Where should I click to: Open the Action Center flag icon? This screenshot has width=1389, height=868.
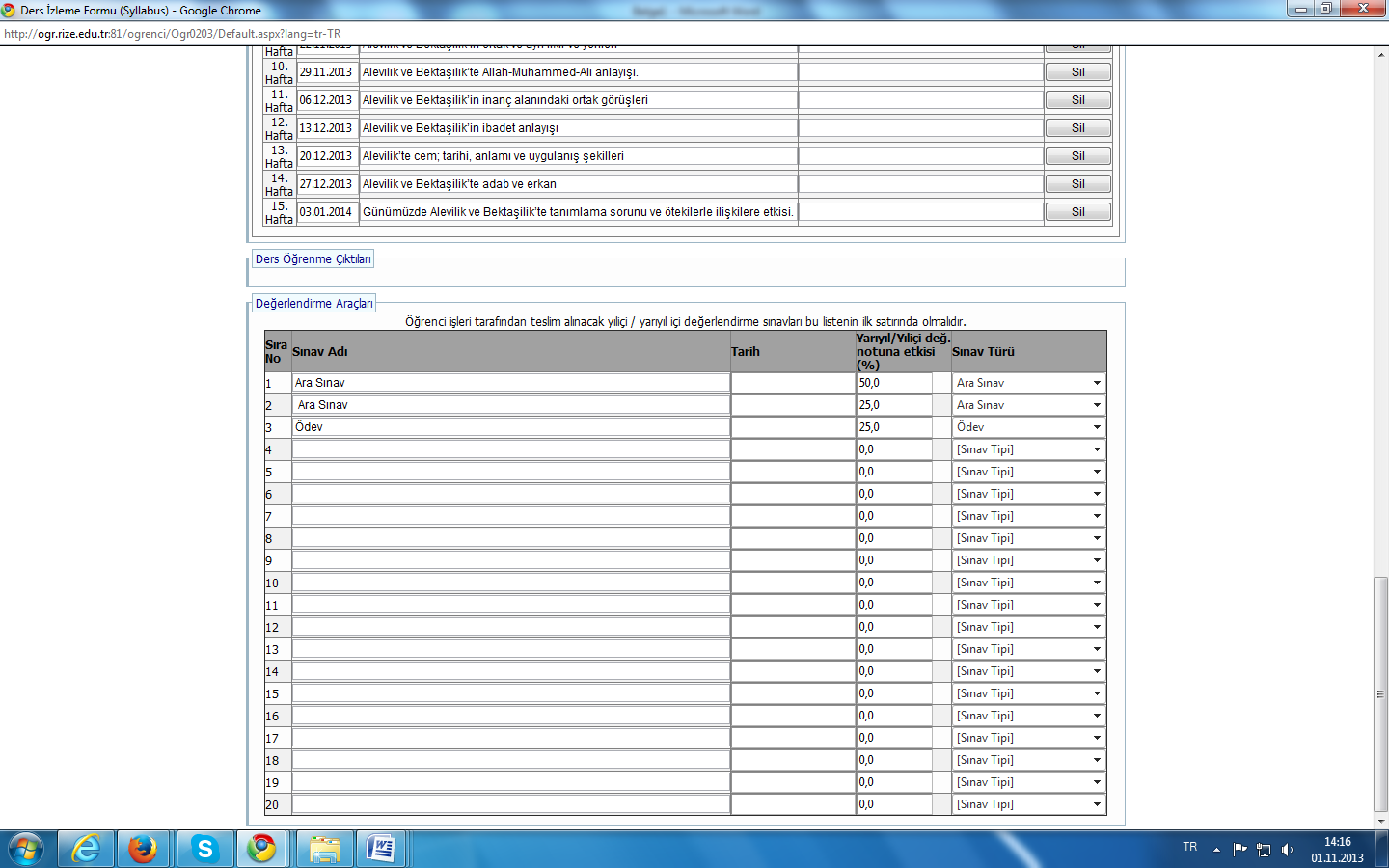[1240, 850]
